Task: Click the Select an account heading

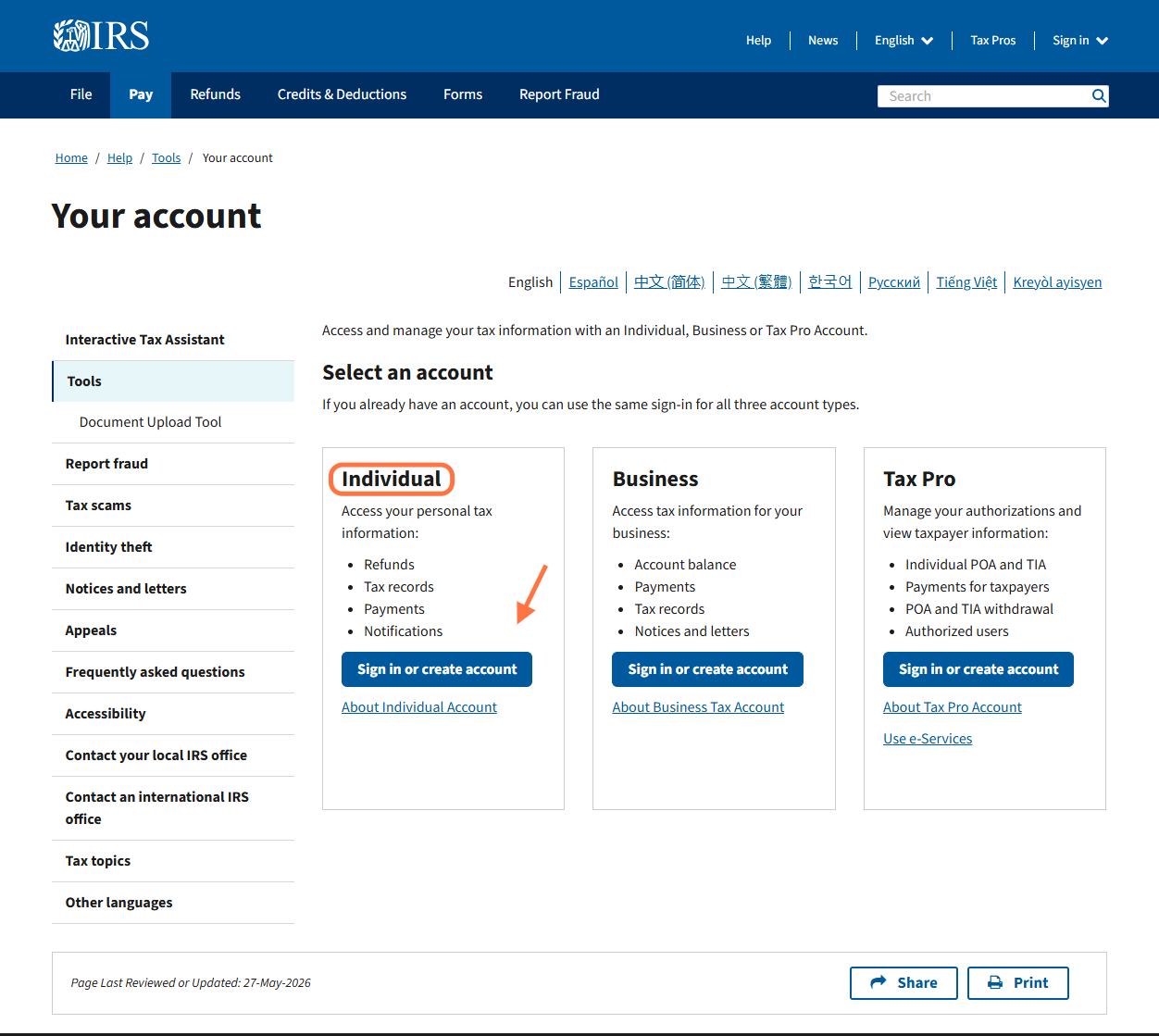Action: [407, 372]
